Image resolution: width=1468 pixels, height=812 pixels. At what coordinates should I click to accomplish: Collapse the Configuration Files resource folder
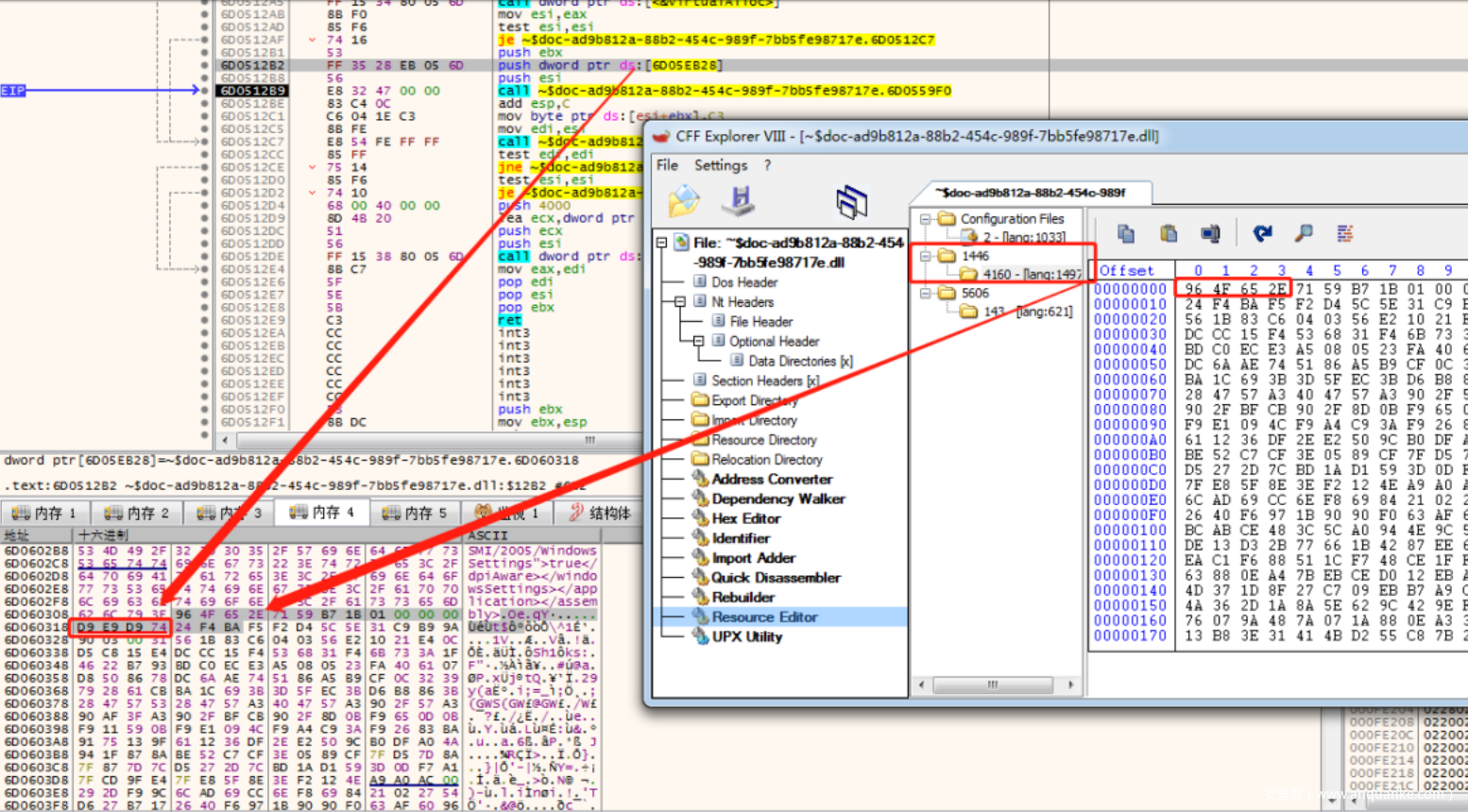(x=926, y=219)
